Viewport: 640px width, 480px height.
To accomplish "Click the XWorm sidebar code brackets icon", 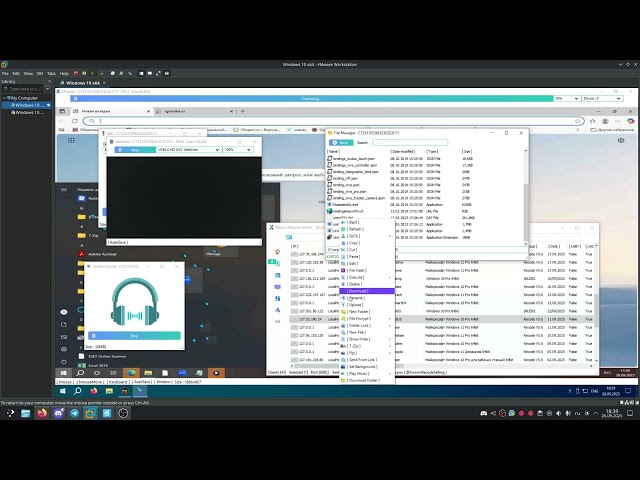I will tap(278, 322).
